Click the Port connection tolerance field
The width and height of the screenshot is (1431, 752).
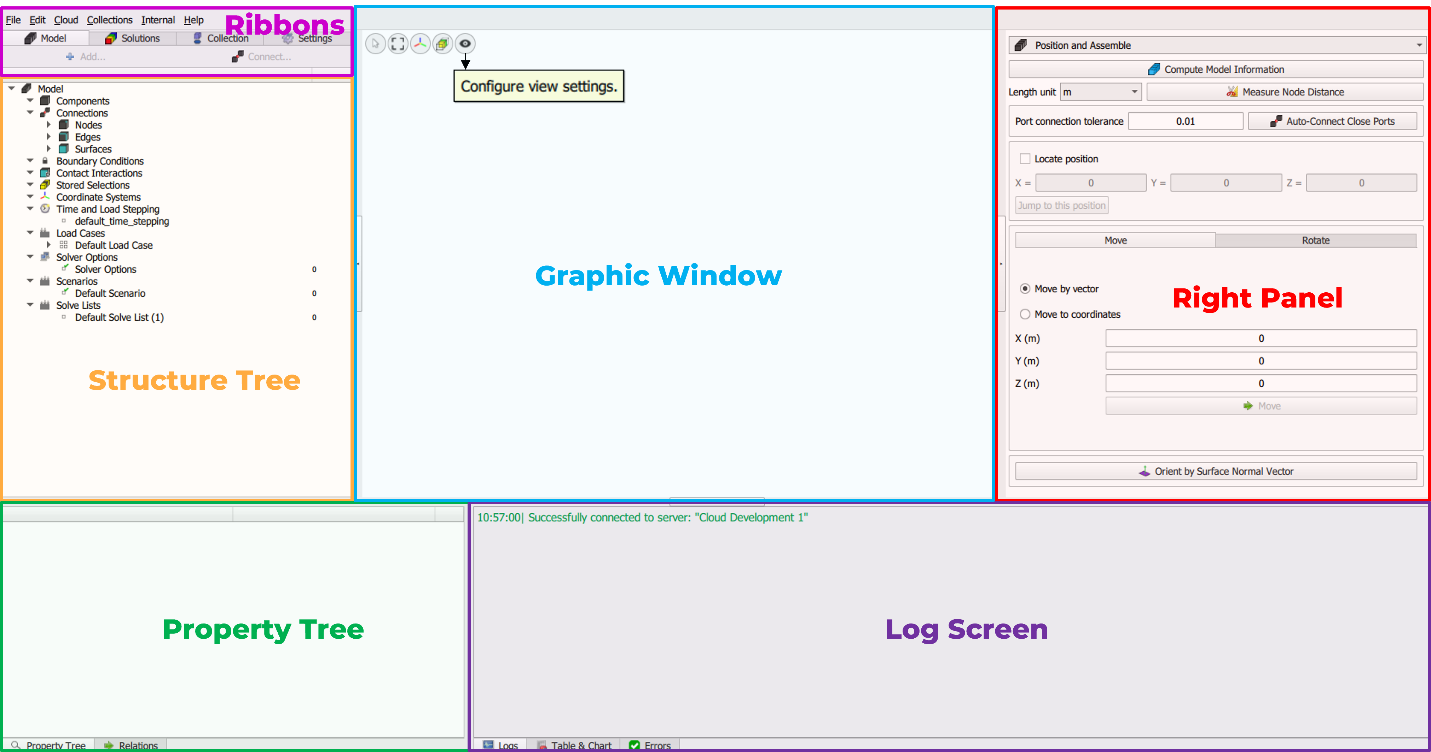point(1186,121)
